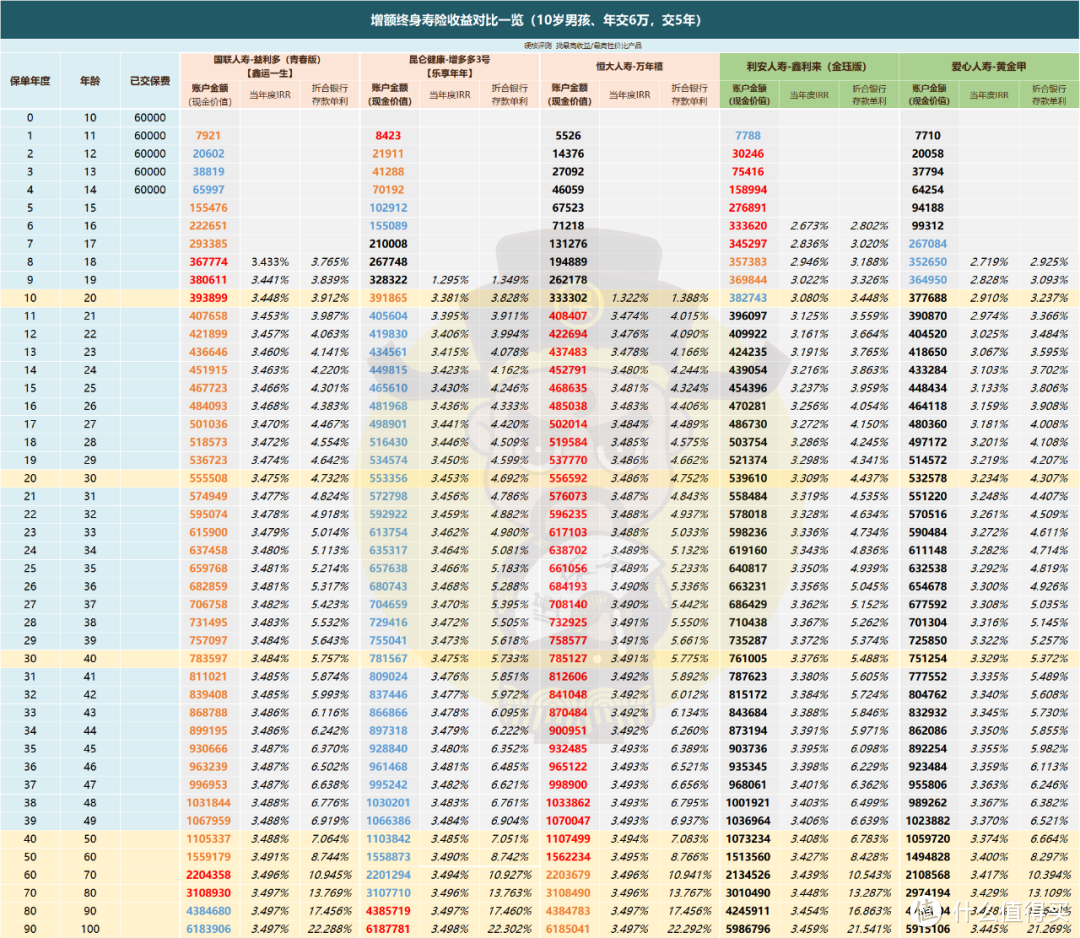Select the cell value 539610

747,478
